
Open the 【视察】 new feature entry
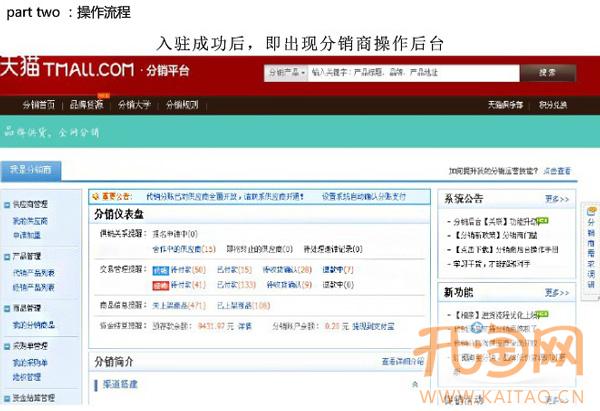[497, 315]
